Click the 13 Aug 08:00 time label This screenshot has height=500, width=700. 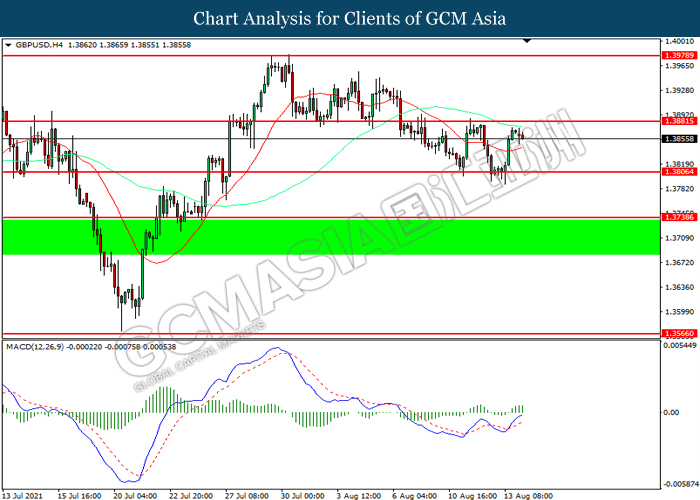tap(528, 496)
